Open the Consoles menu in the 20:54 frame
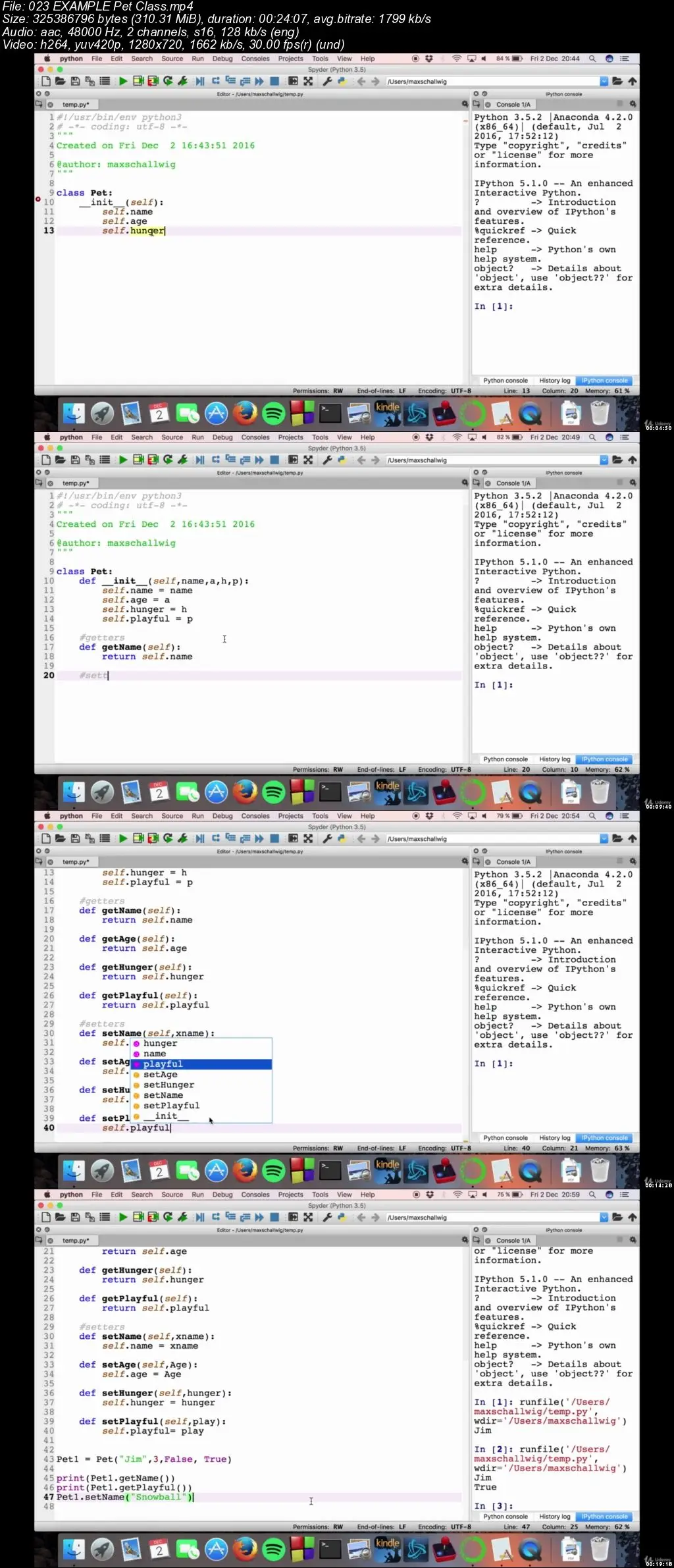 pos(255,816)
